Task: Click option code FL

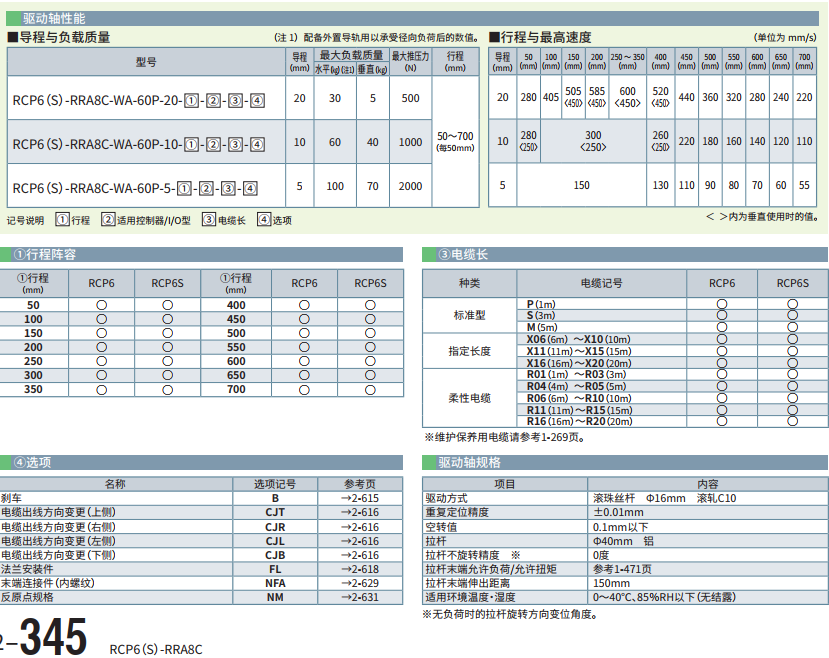Action: pos(275,569)
